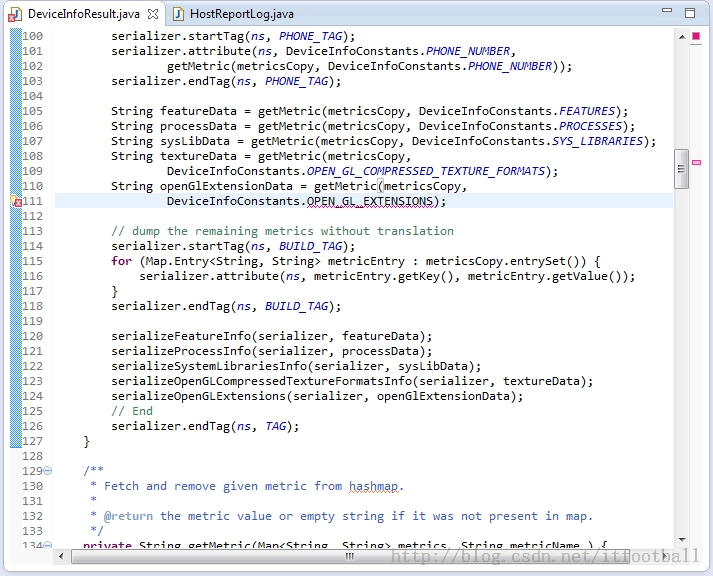Click the error marker on line 111

[16, 201]
